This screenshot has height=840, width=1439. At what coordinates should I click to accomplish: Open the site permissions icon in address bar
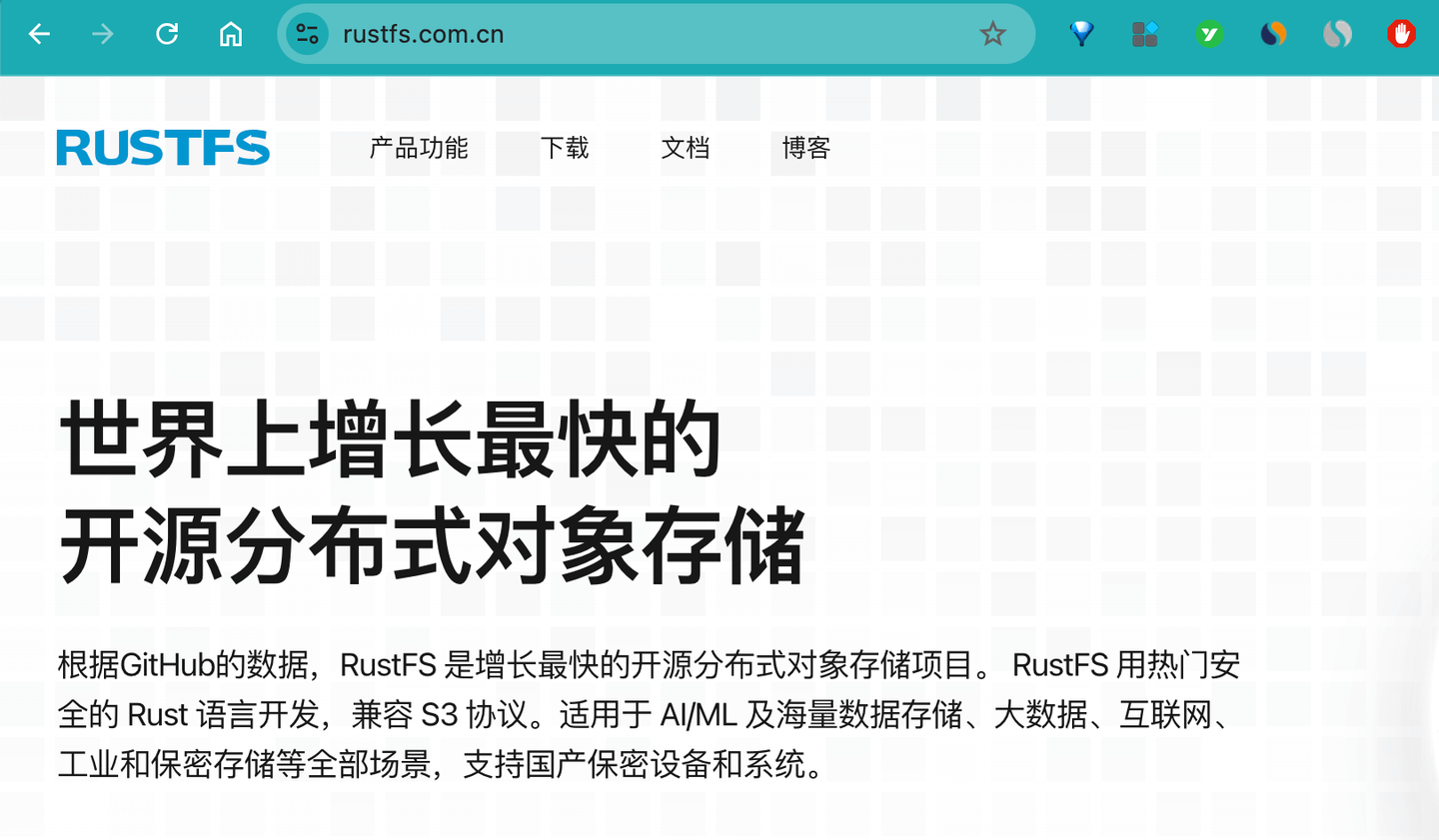307,33
